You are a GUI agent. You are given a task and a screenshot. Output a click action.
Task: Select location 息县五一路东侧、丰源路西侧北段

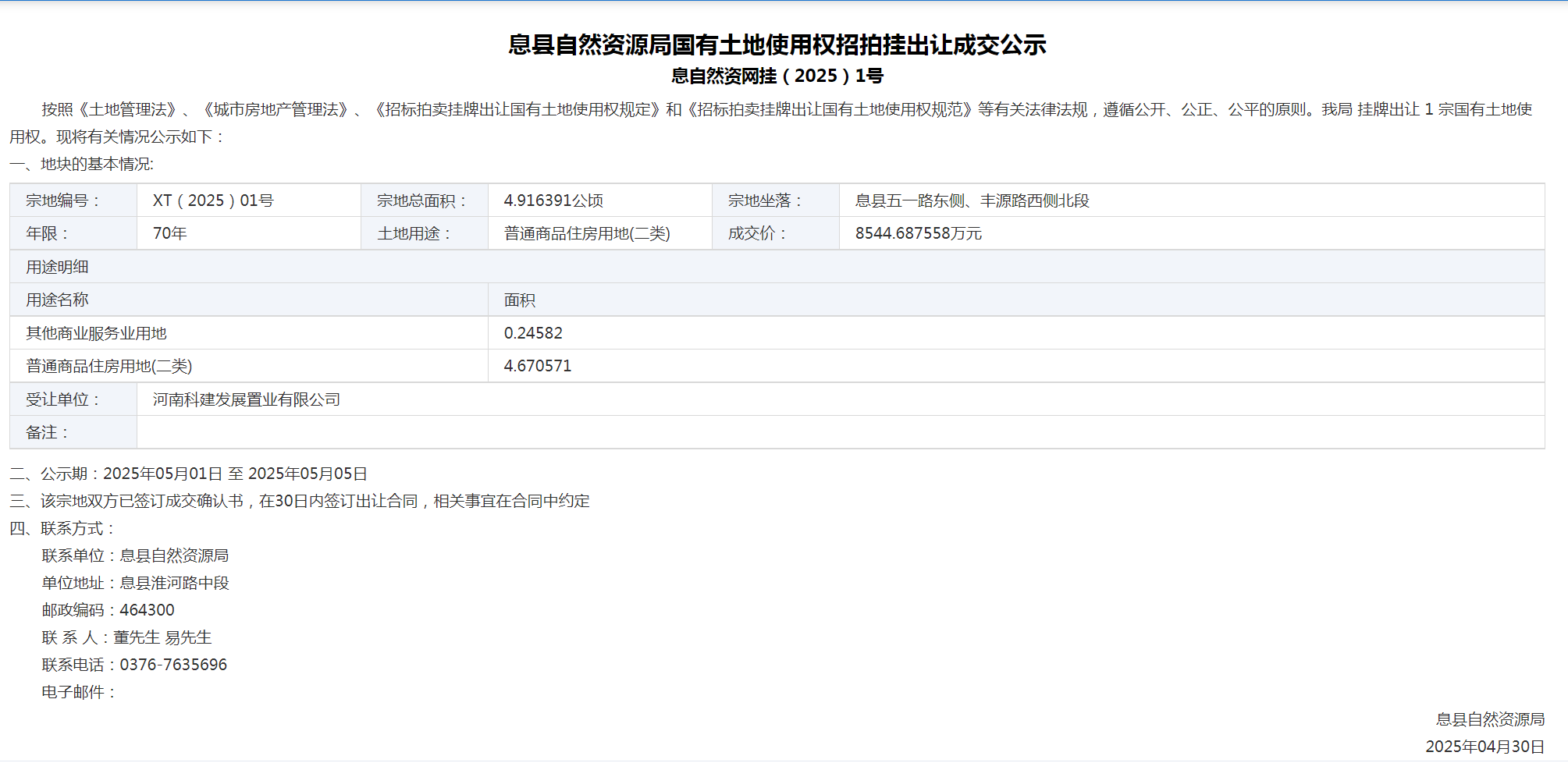972,201
